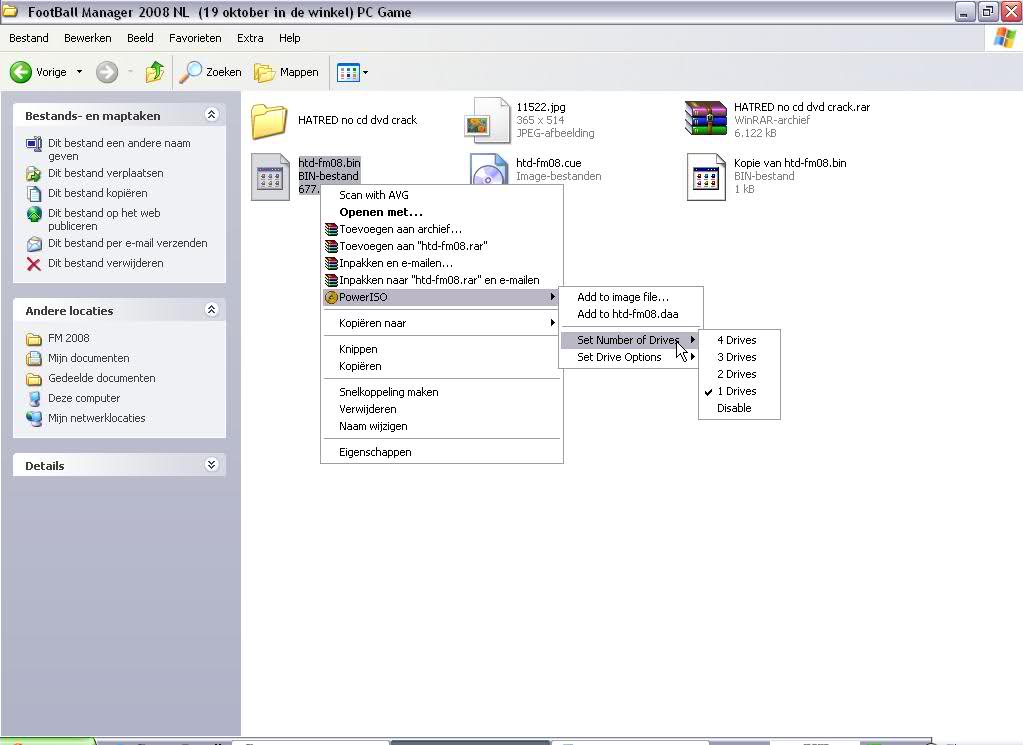1023x745 pixels.
Task: Choose 4 Drives in the submenu
Action: pos(736,340)
